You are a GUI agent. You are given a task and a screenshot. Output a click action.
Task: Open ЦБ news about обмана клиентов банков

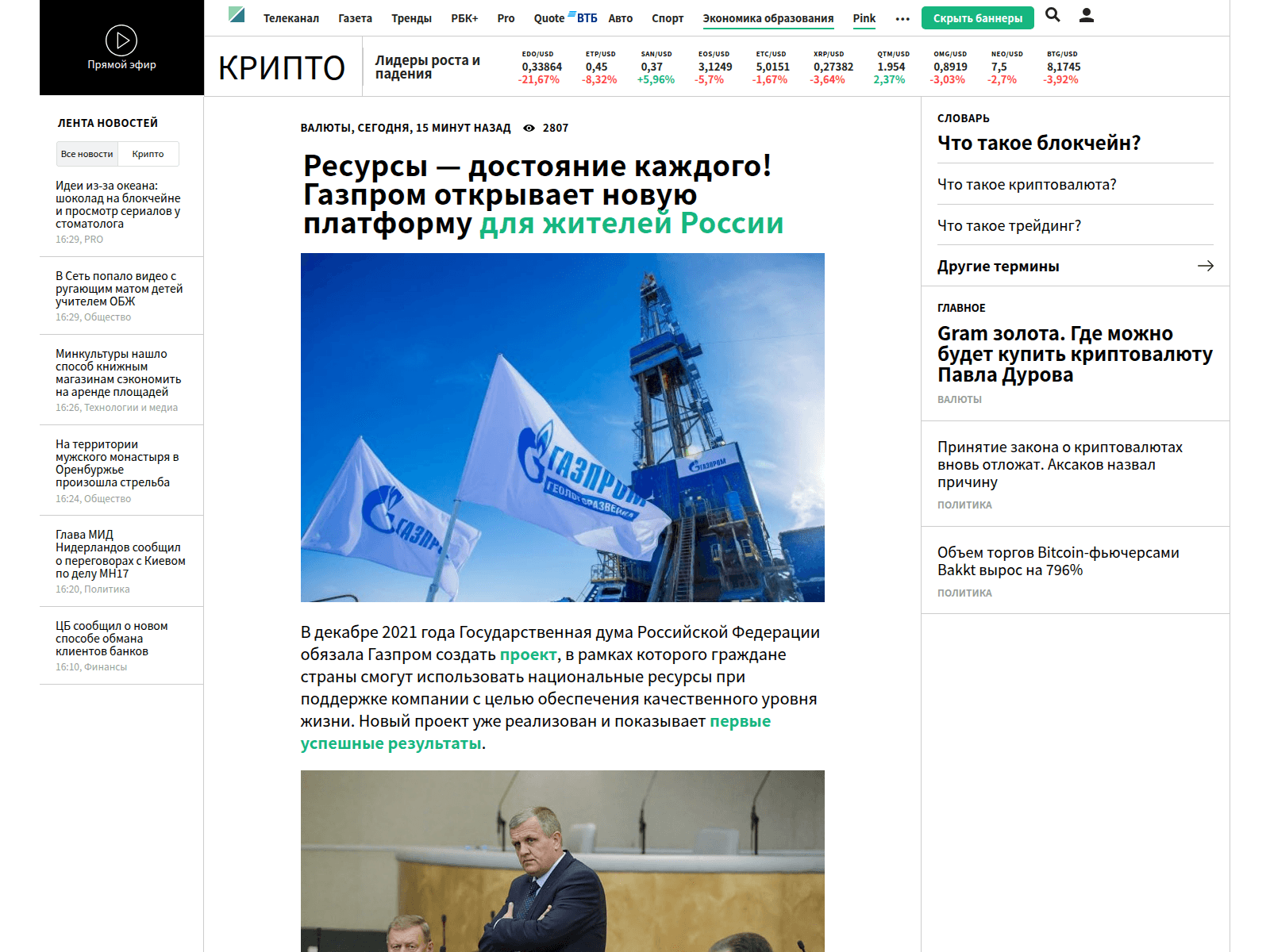pos(112,639)
